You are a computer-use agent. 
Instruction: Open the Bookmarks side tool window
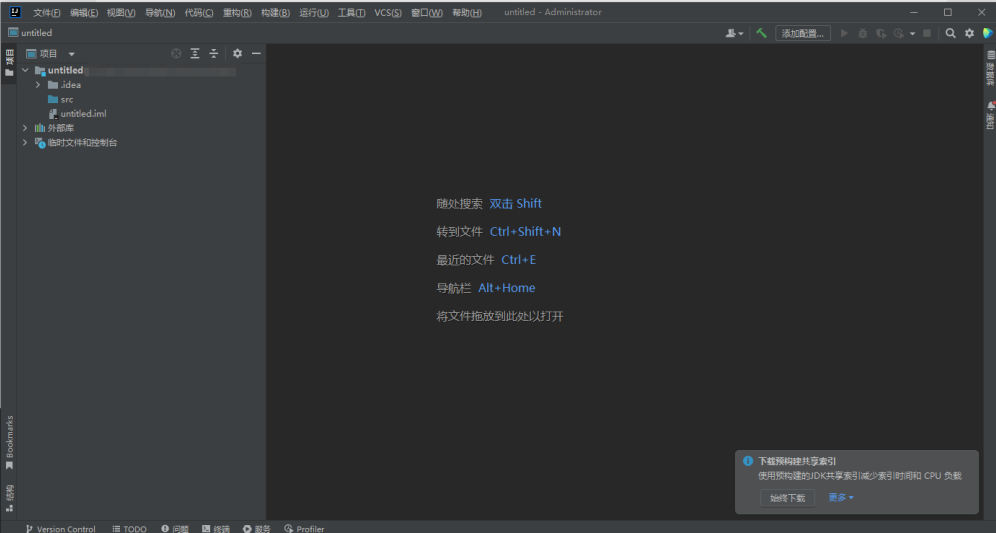tap(9, 443)
